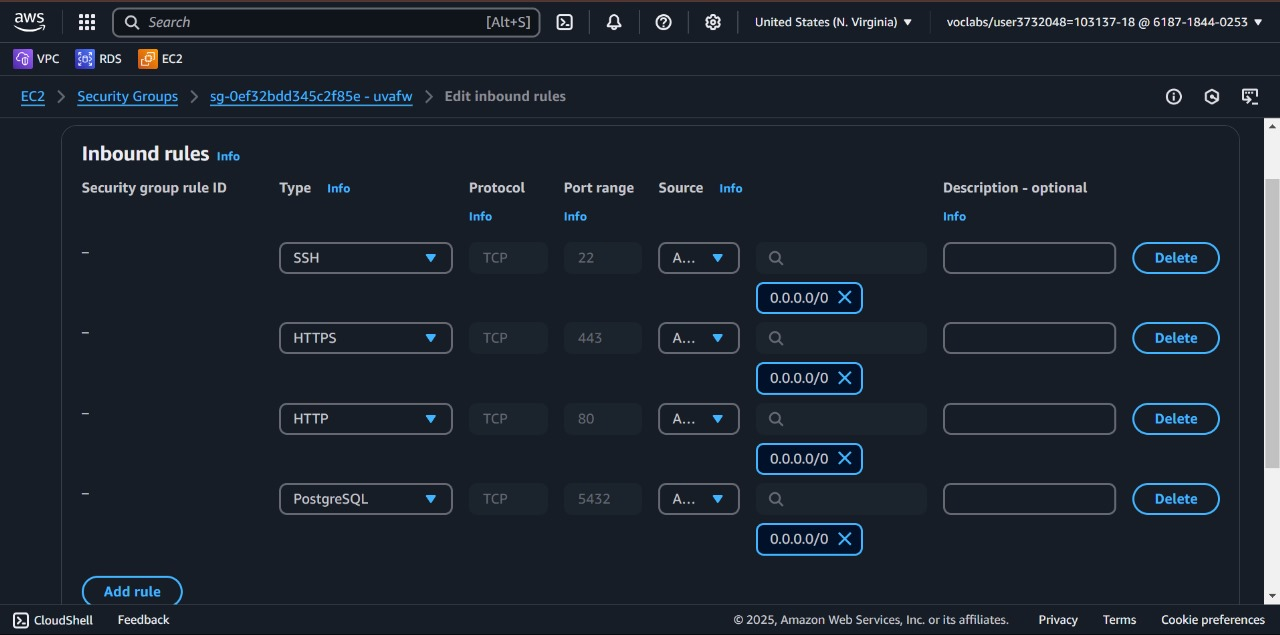This screenshot has height=635, width=1280.
Task: Remove 0.0.0.0/0 from SSH rule
Action: click(x=845, y=298)
